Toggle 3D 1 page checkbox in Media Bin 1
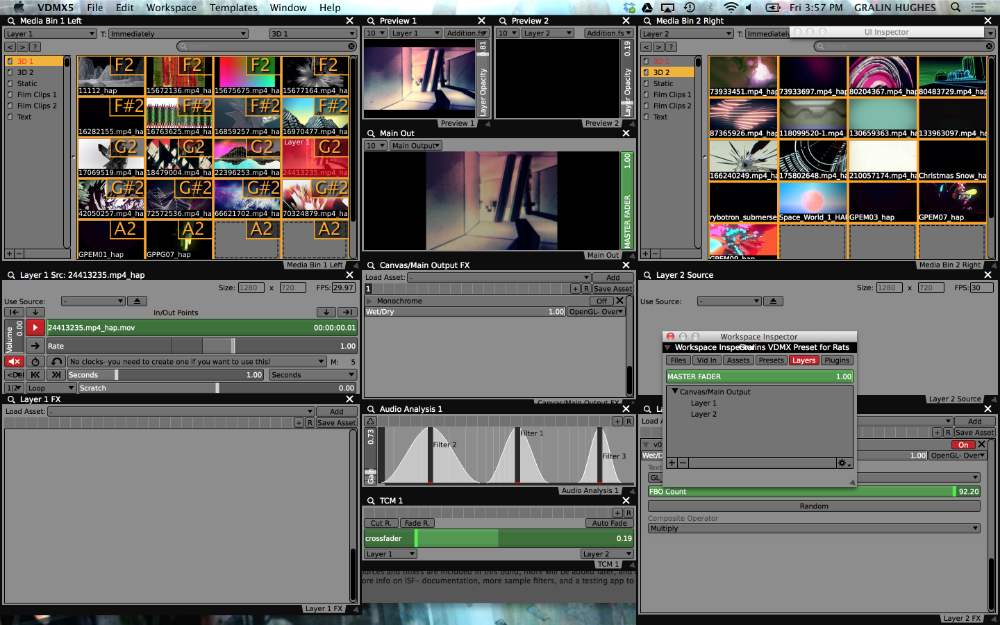The image size is (1000, 625). [10, 61]
